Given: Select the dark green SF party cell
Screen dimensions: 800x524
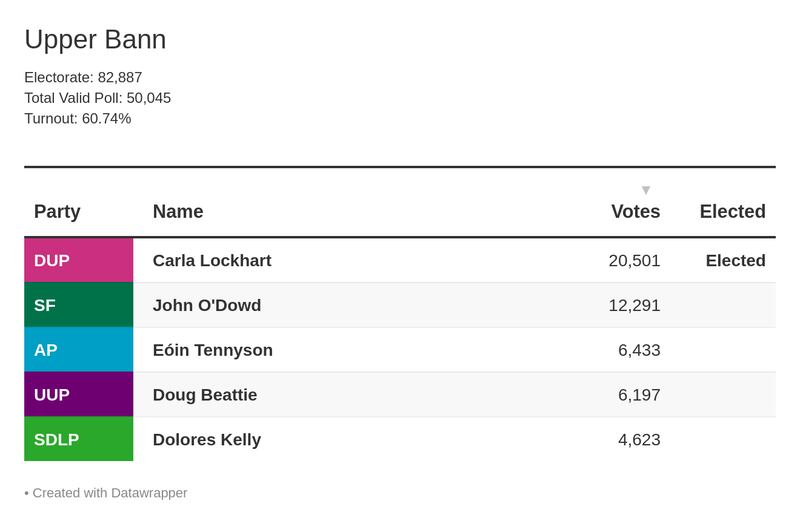Looking at the screenshot, I should pyautogui.click(x=78, y=306).
